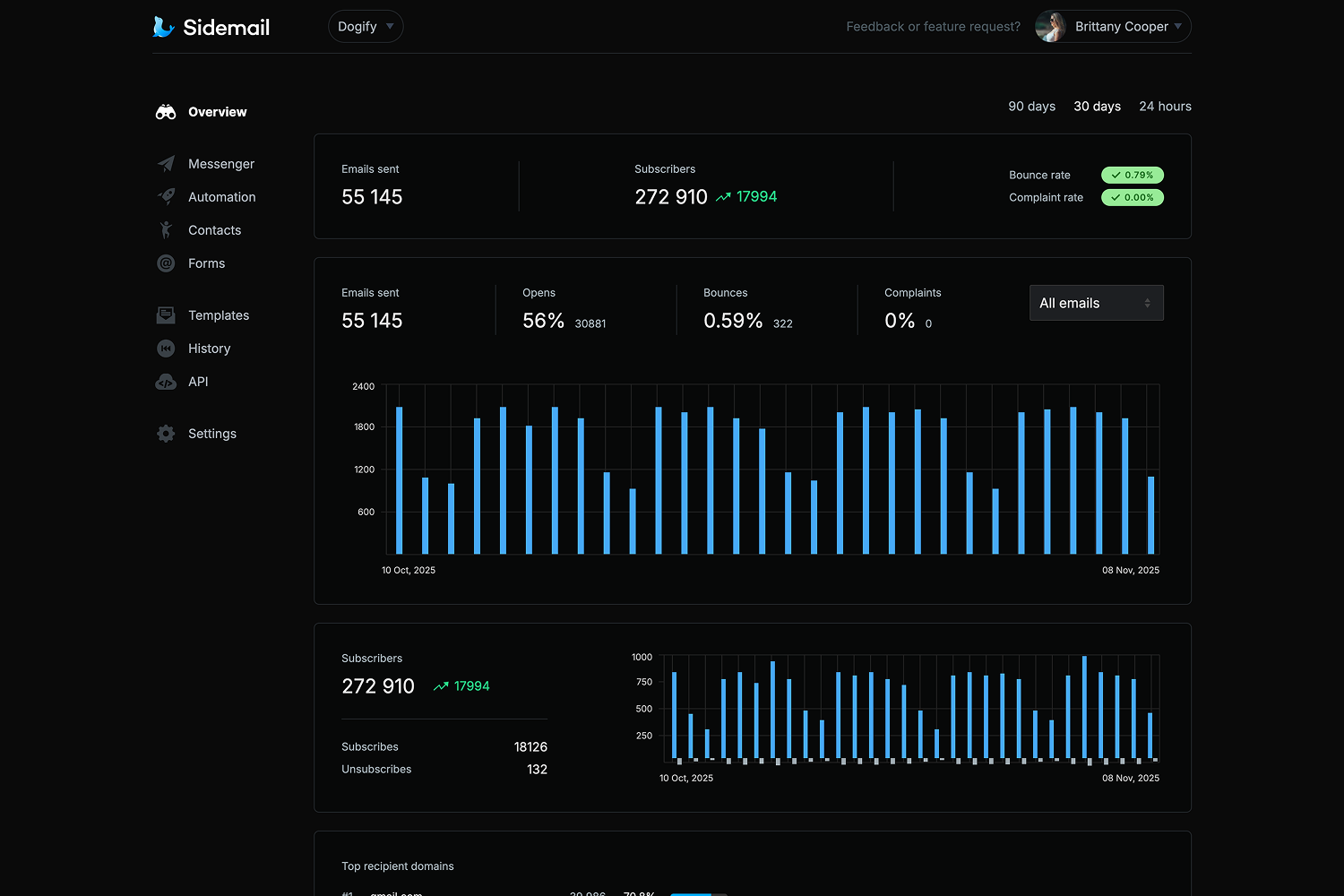Switch to the 90 days view
Image resolution: width=1344 pixels, height=896 pixels.
coord(1031,106)
